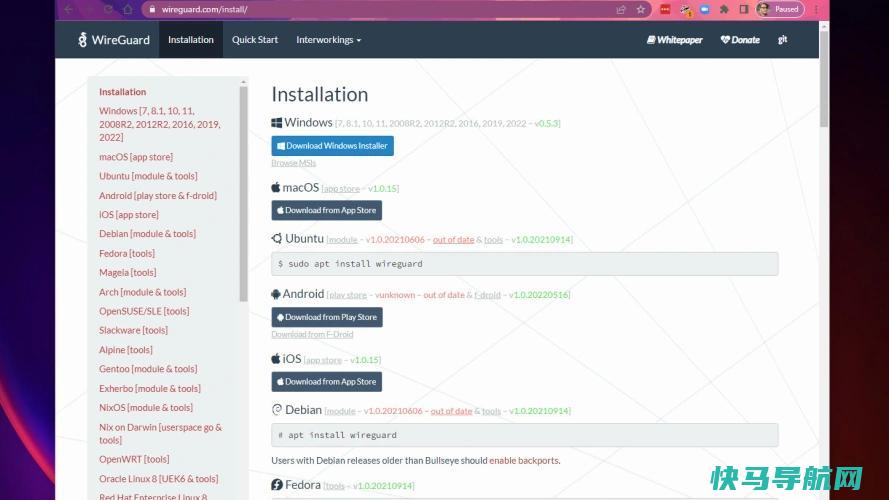This screenshot has width=889, height=500.
Task: Click the red extension icon in toolbar
Action: (x=665, y=9)
